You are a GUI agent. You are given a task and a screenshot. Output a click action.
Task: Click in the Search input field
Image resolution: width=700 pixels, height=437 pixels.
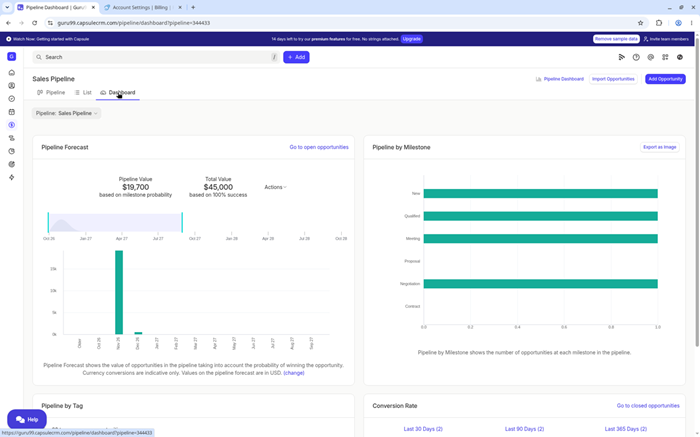[156, 57]
